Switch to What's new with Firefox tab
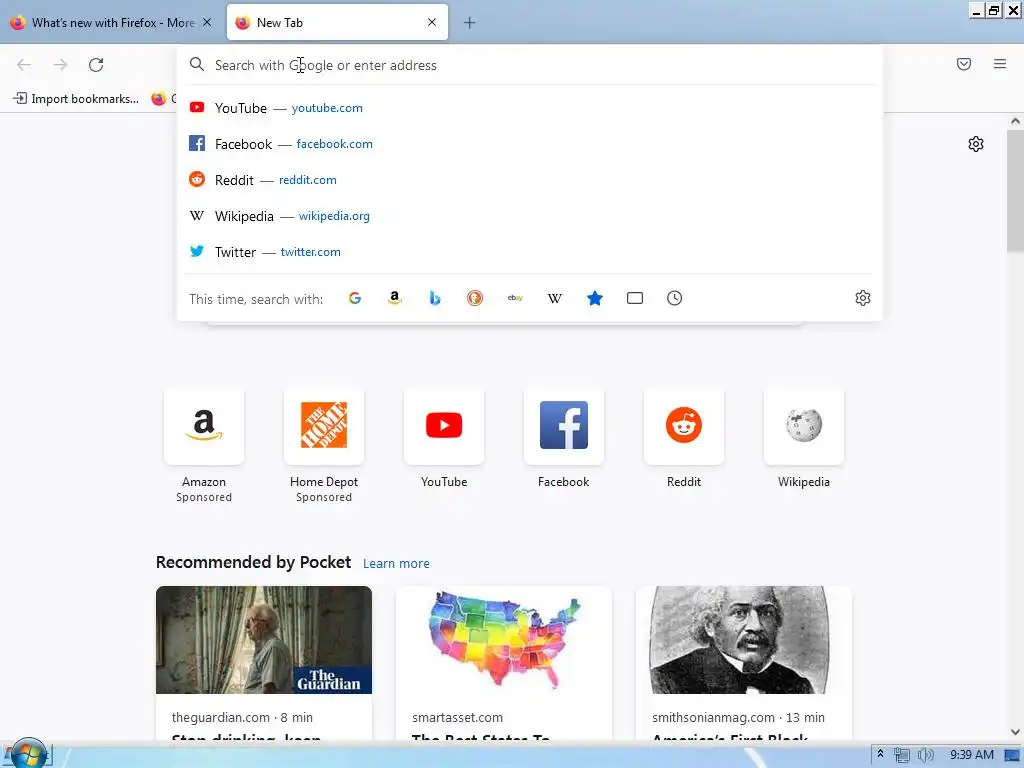1024x768 pixels. click(112, 23)
